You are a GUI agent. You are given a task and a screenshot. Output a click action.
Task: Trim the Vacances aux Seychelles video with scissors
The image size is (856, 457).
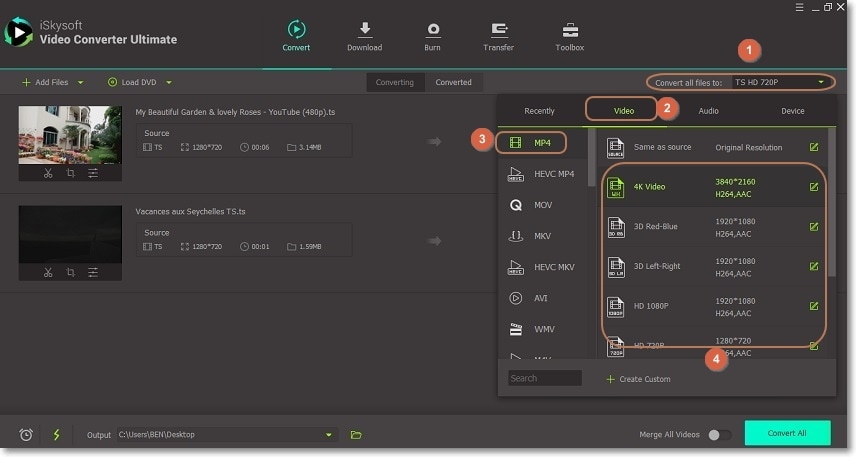(x=48, y=272)
